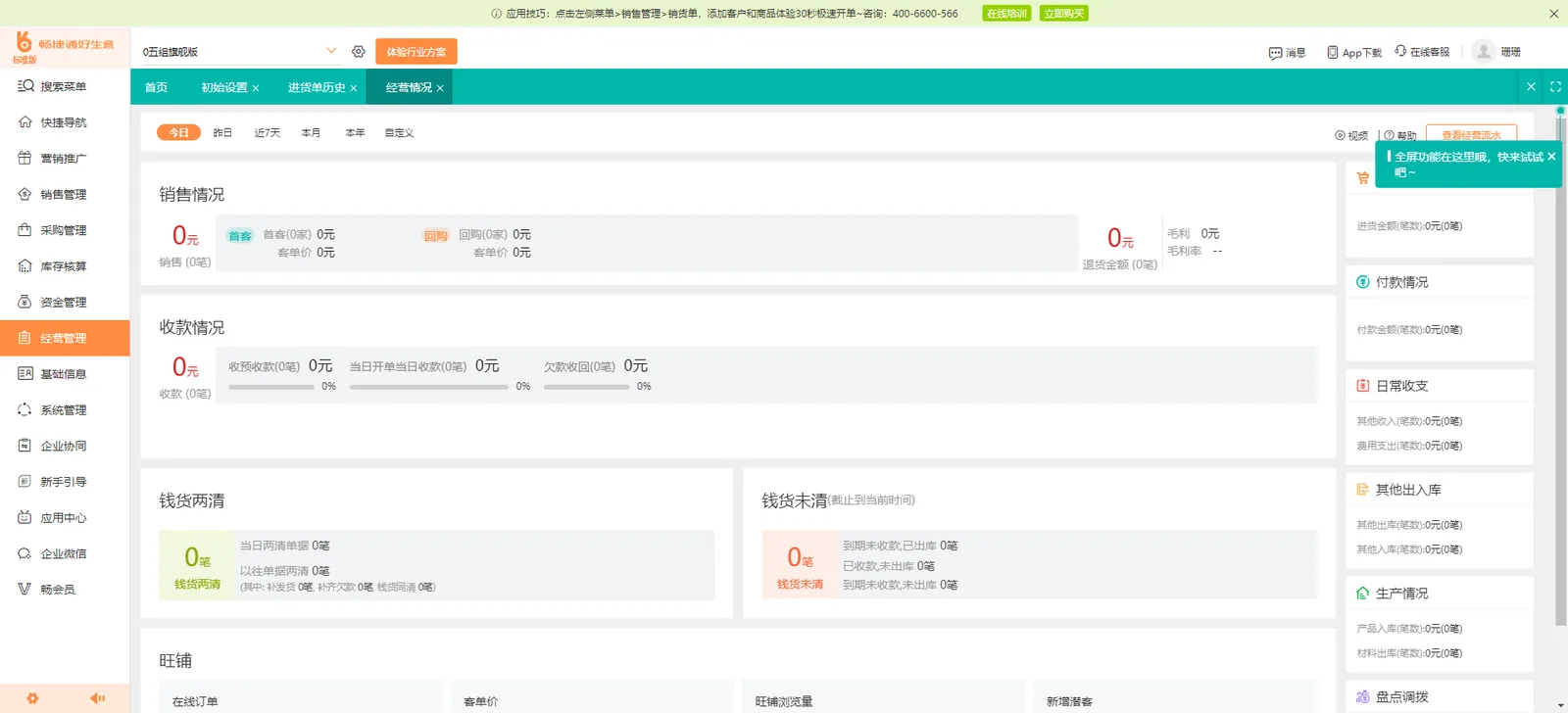Open App下载 phone icon

(1333, 52)
